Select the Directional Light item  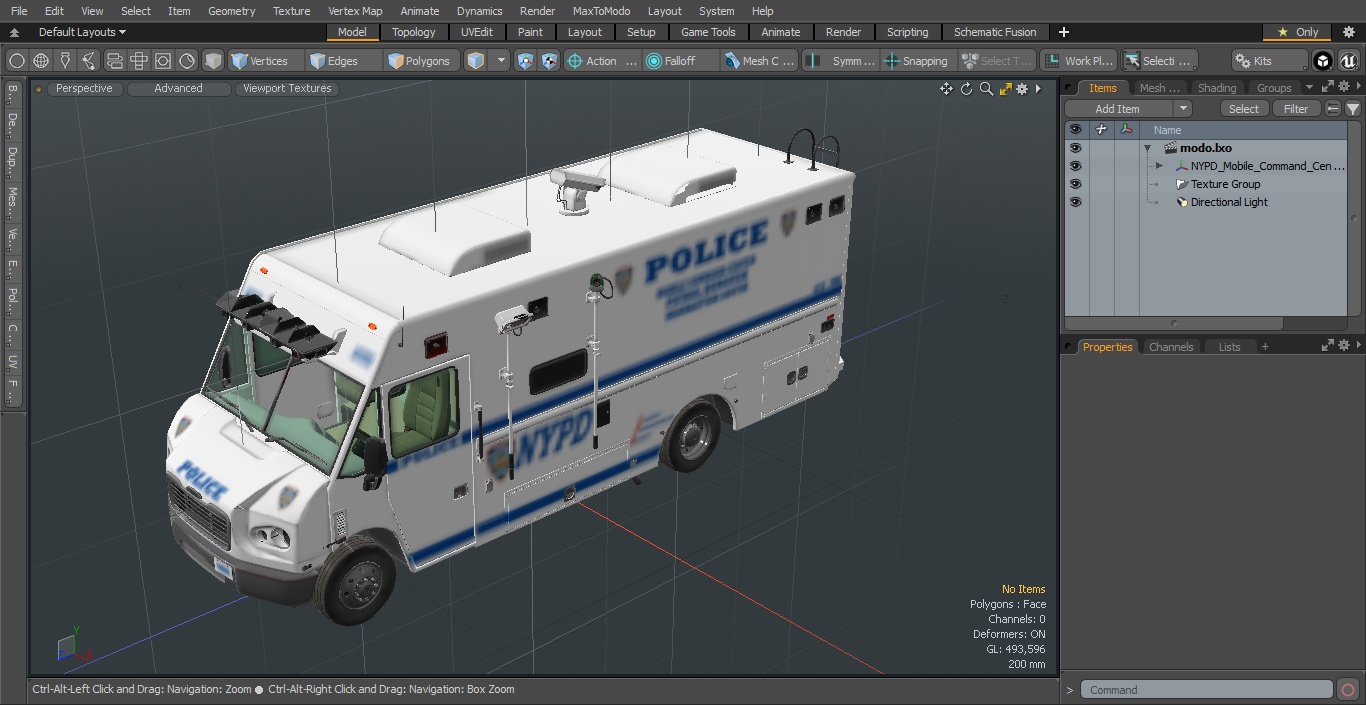coord(1229,202)
